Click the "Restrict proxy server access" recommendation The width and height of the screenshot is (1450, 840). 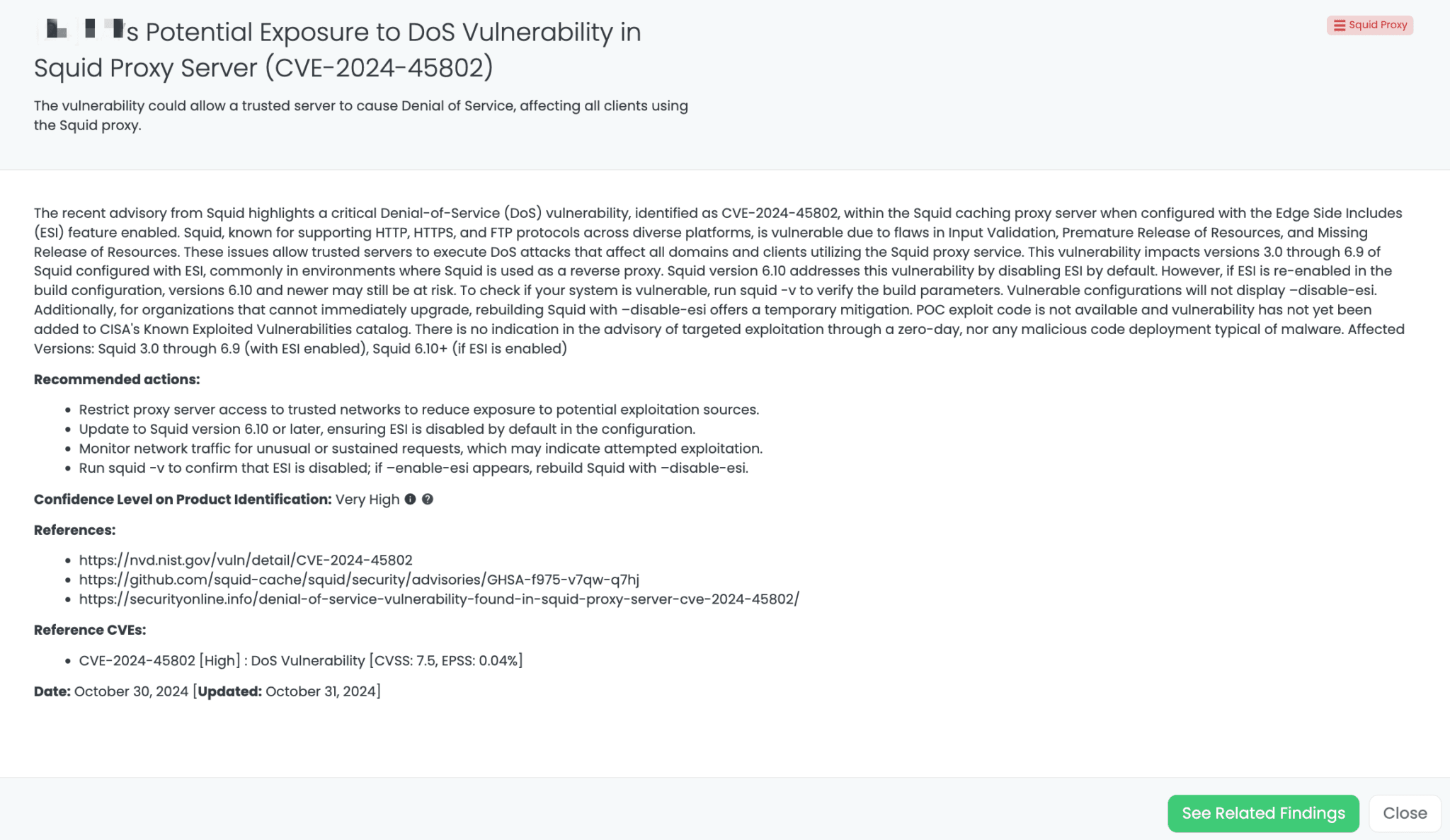tap(418, 410)
